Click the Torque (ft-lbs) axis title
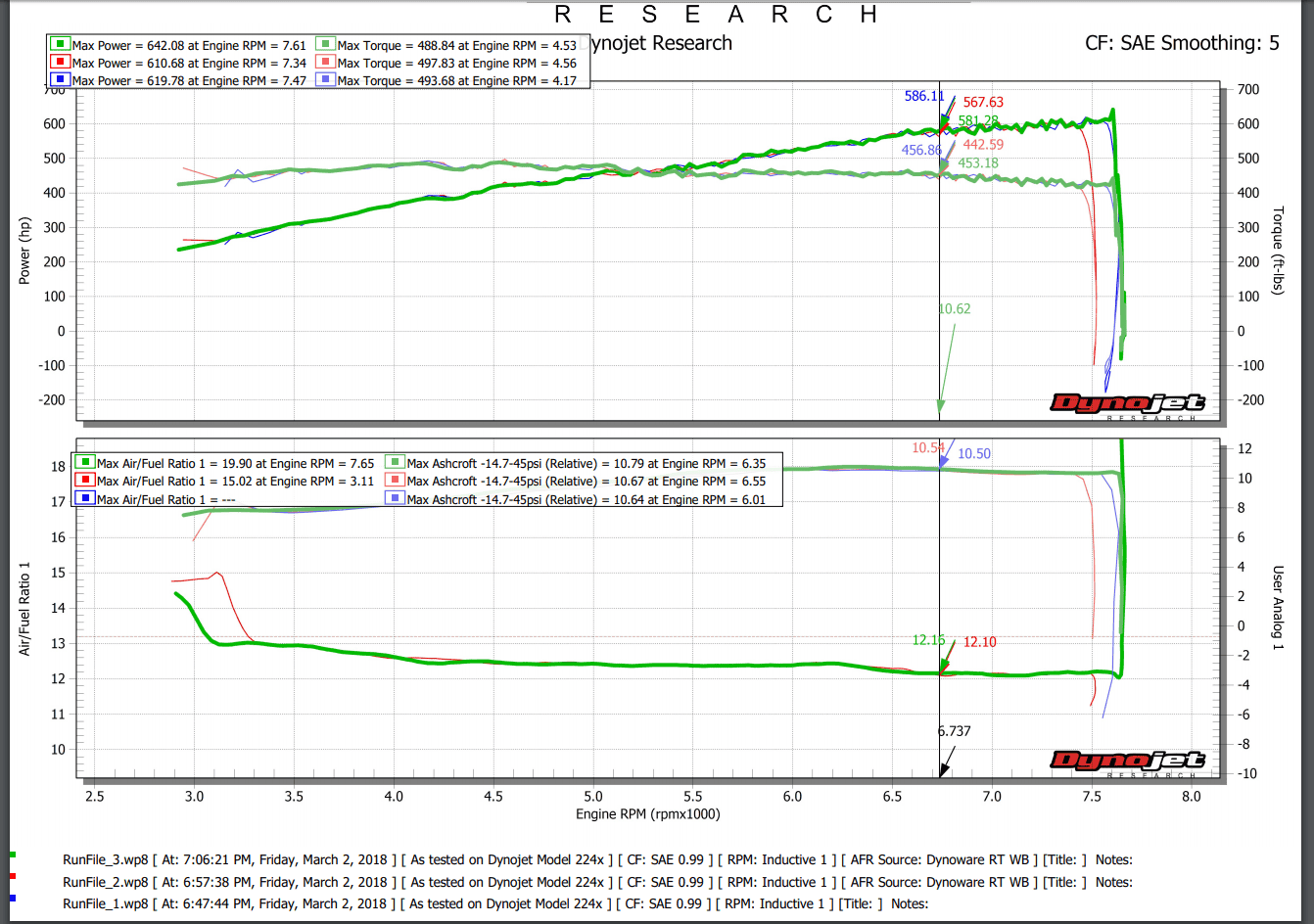 coord(1278,251)
